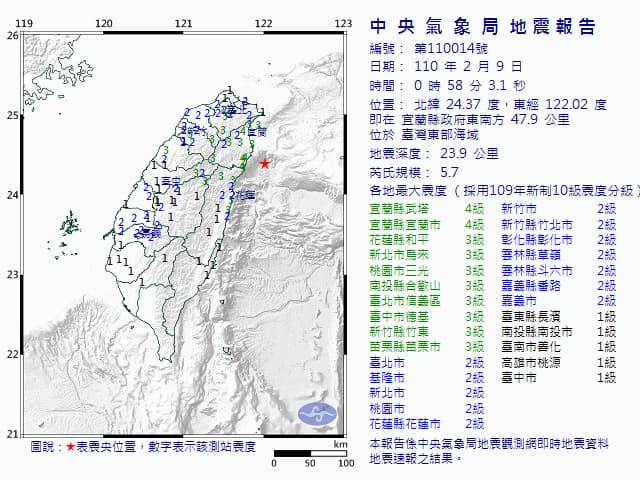Click 花蓮縣花蓮市 2級 row

(x=427, y=424)
